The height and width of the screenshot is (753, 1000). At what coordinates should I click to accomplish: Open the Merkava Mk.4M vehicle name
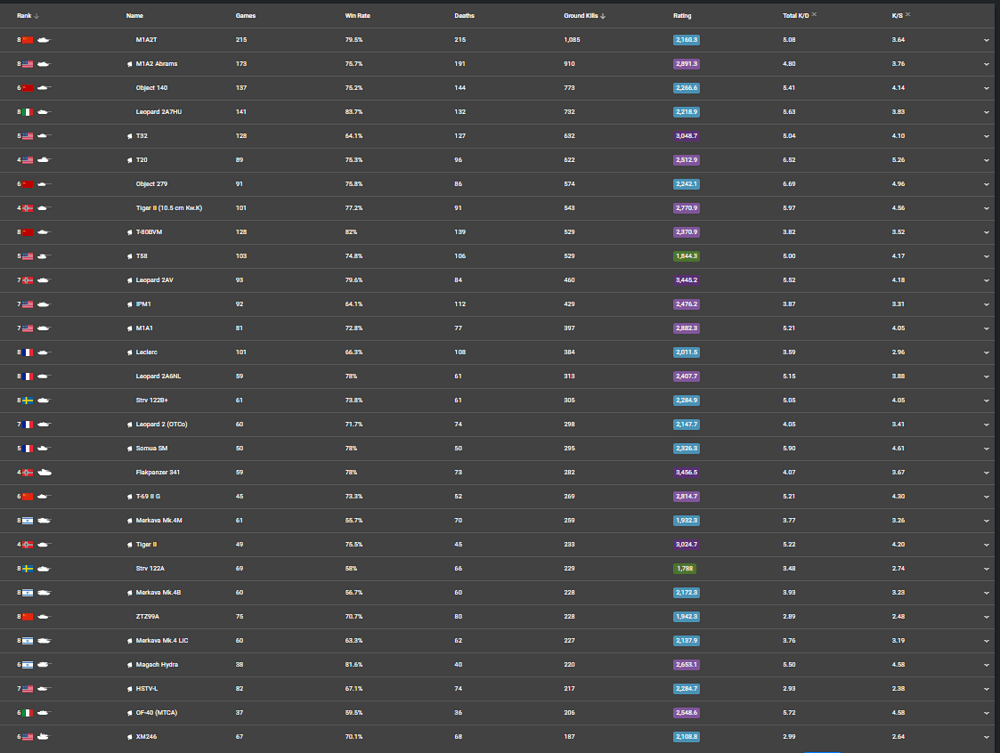[x=160, y=520]
